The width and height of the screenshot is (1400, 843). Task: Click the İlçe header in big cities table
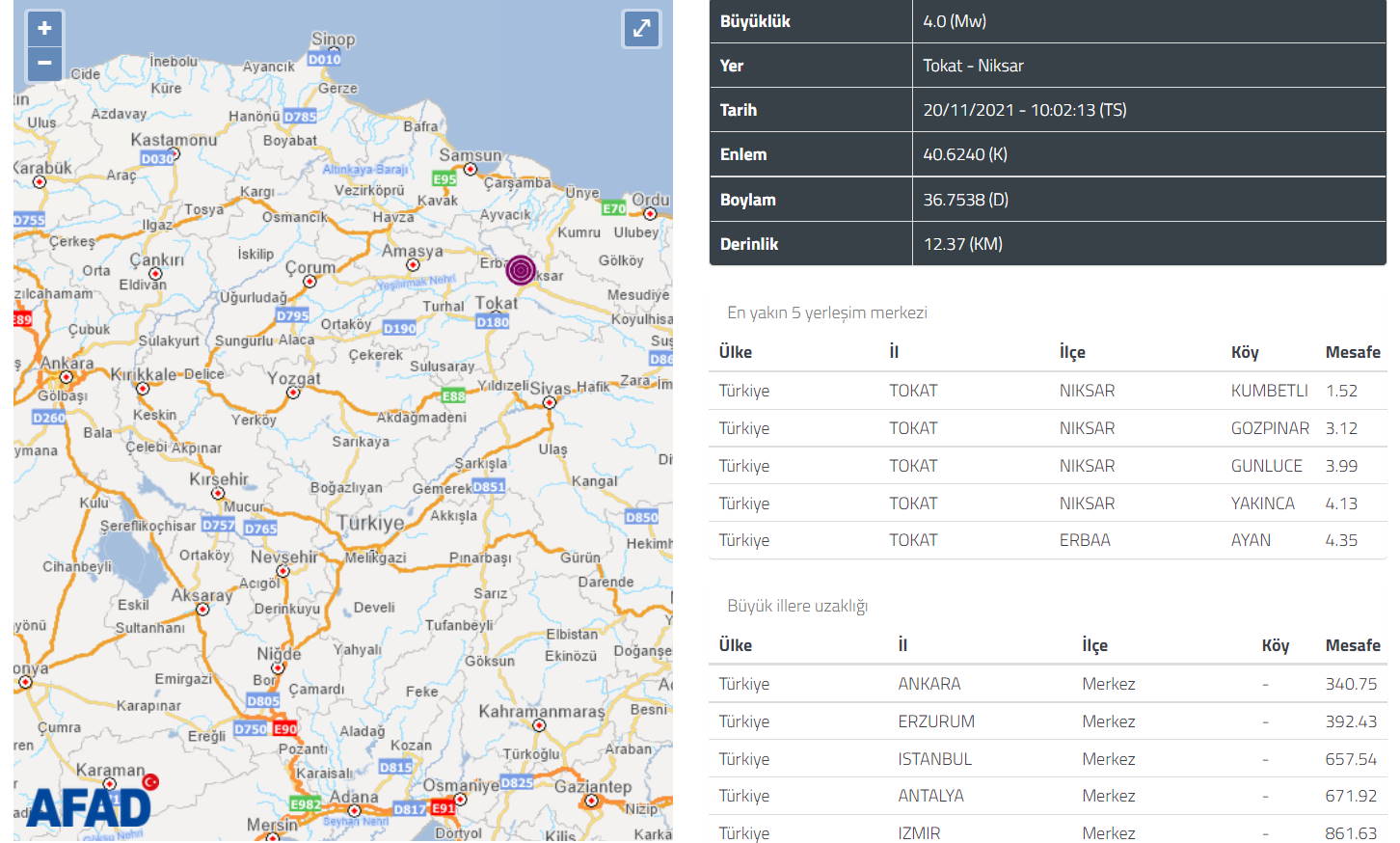coord(1094,645)
